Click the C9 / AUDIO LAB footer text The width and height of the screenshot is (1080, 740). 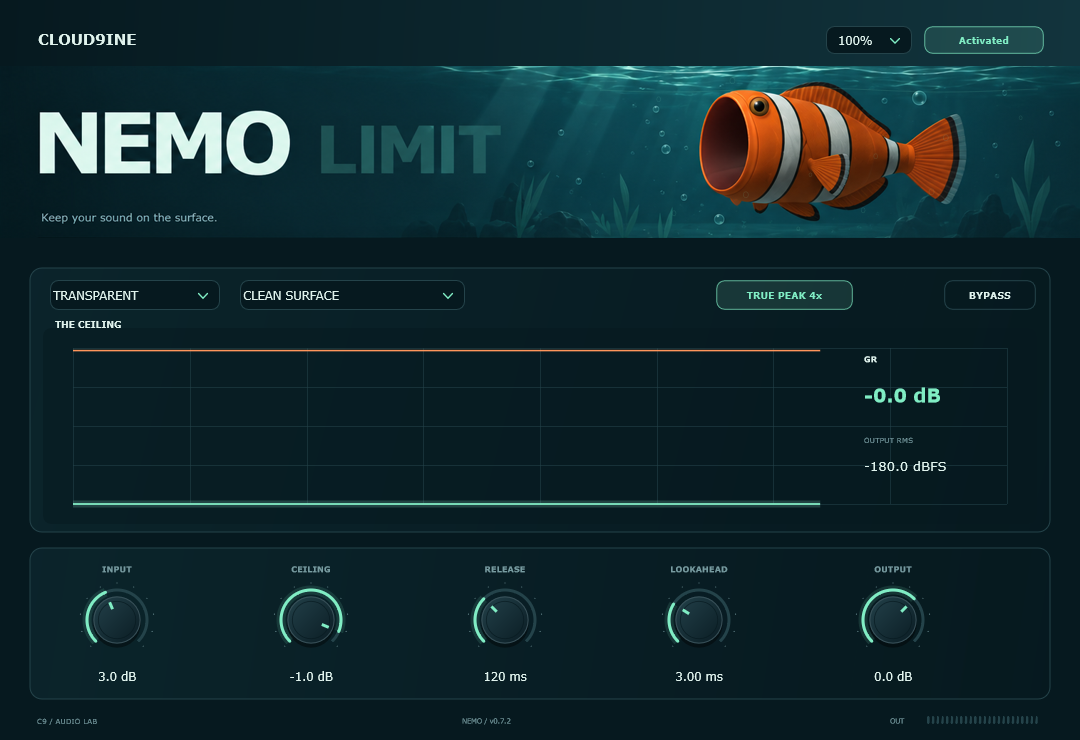(67, 721)
